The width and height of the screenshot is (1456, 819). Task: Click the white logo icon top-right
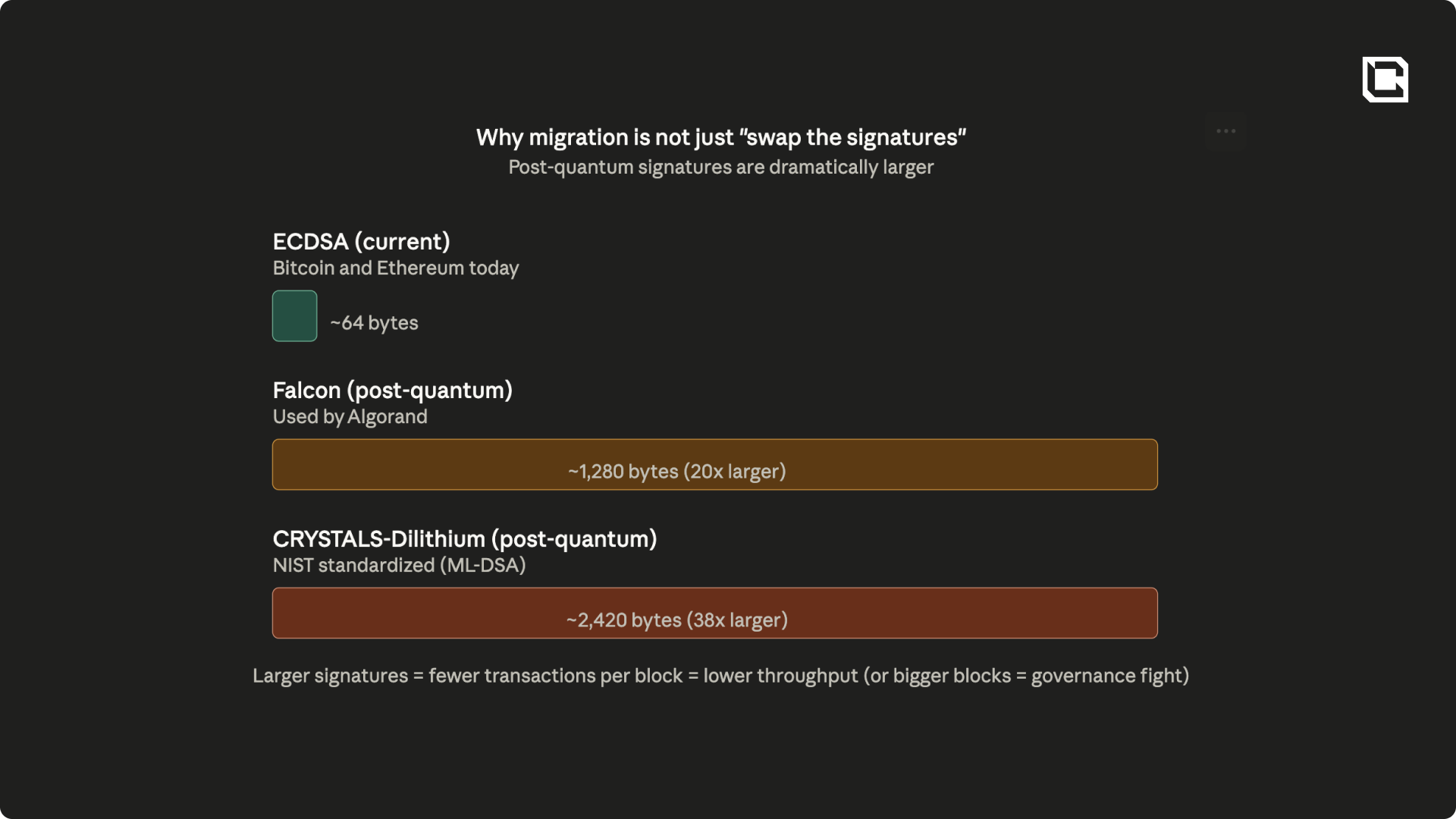pyautogui.click(x=1385, y=80)
